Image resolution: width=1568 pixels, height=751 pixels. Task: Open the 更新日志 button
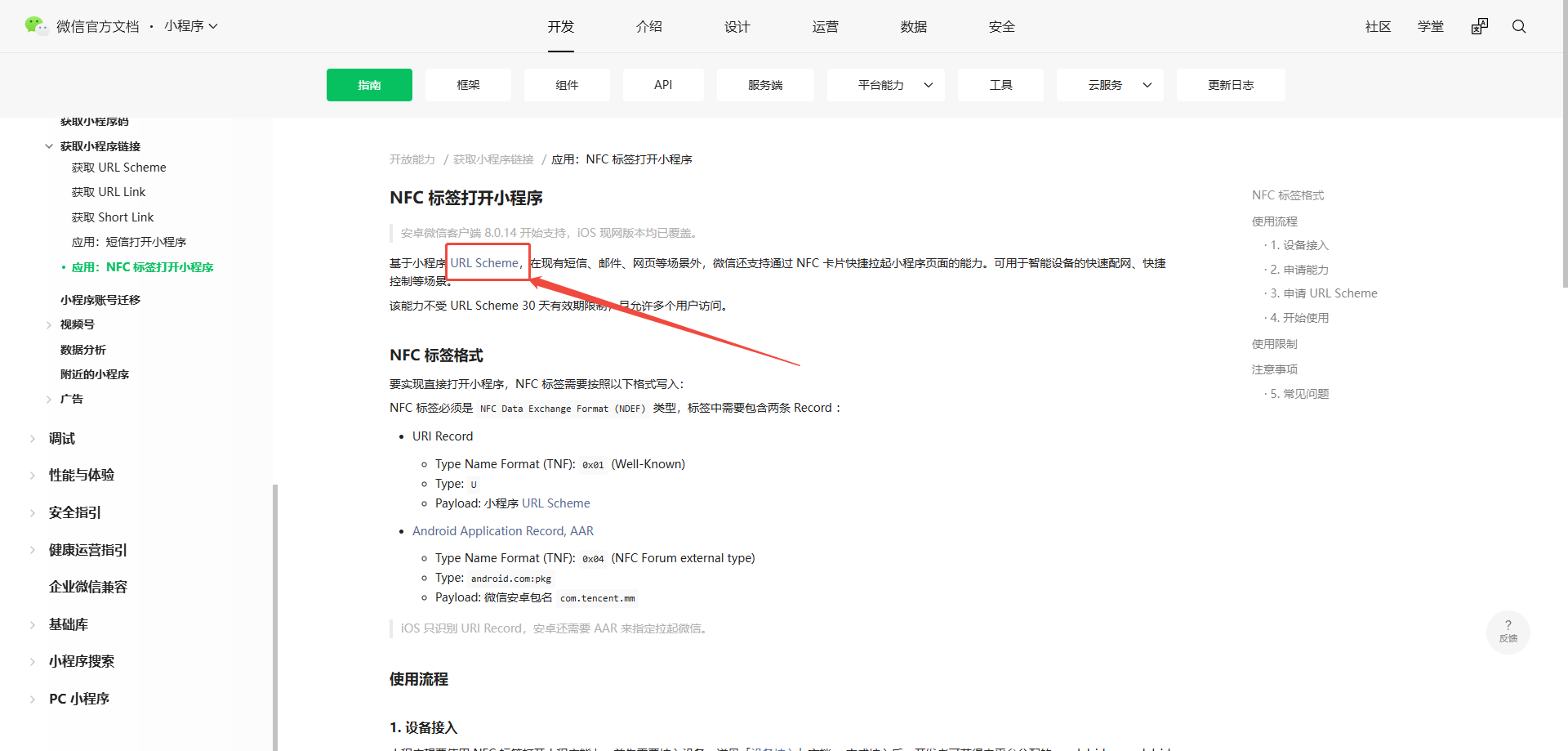click(x=1231, y=85)
